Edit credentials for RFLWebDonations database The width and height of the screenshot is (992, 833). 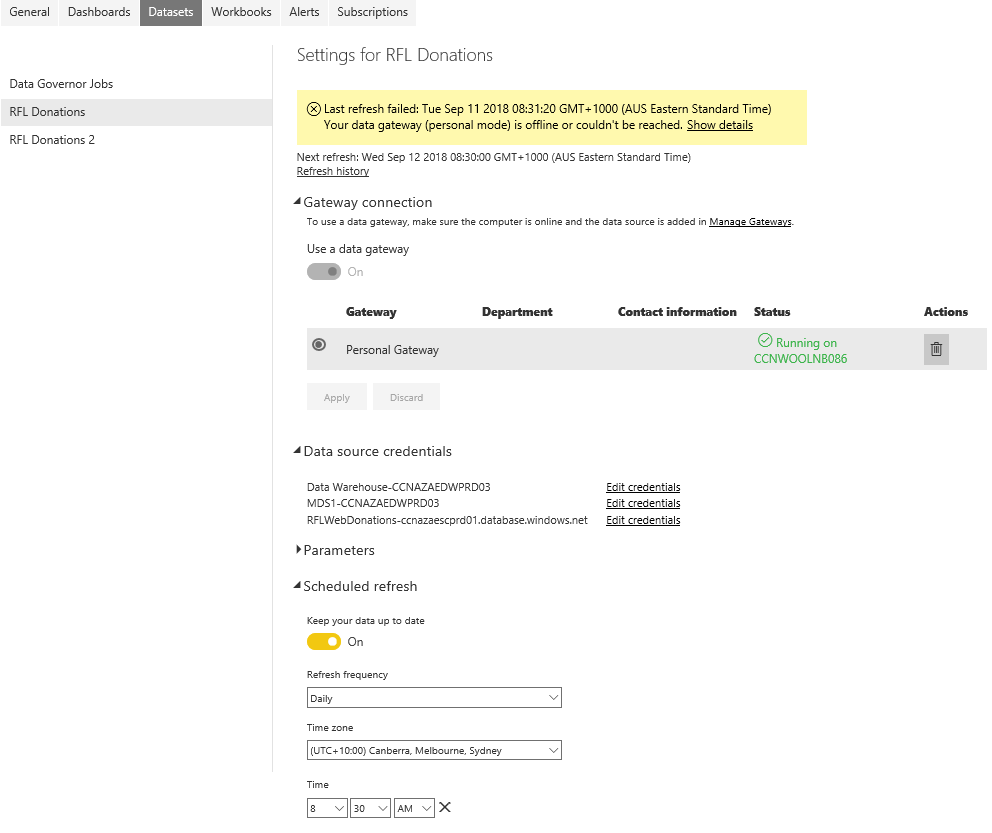click(643, 520)
